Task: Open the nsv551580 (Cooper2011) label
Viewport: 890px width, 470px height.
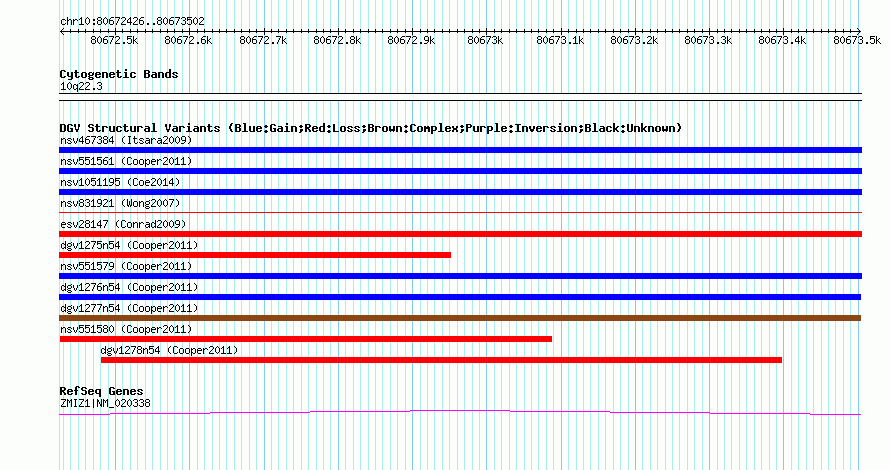Action: [x=126, y=329]
